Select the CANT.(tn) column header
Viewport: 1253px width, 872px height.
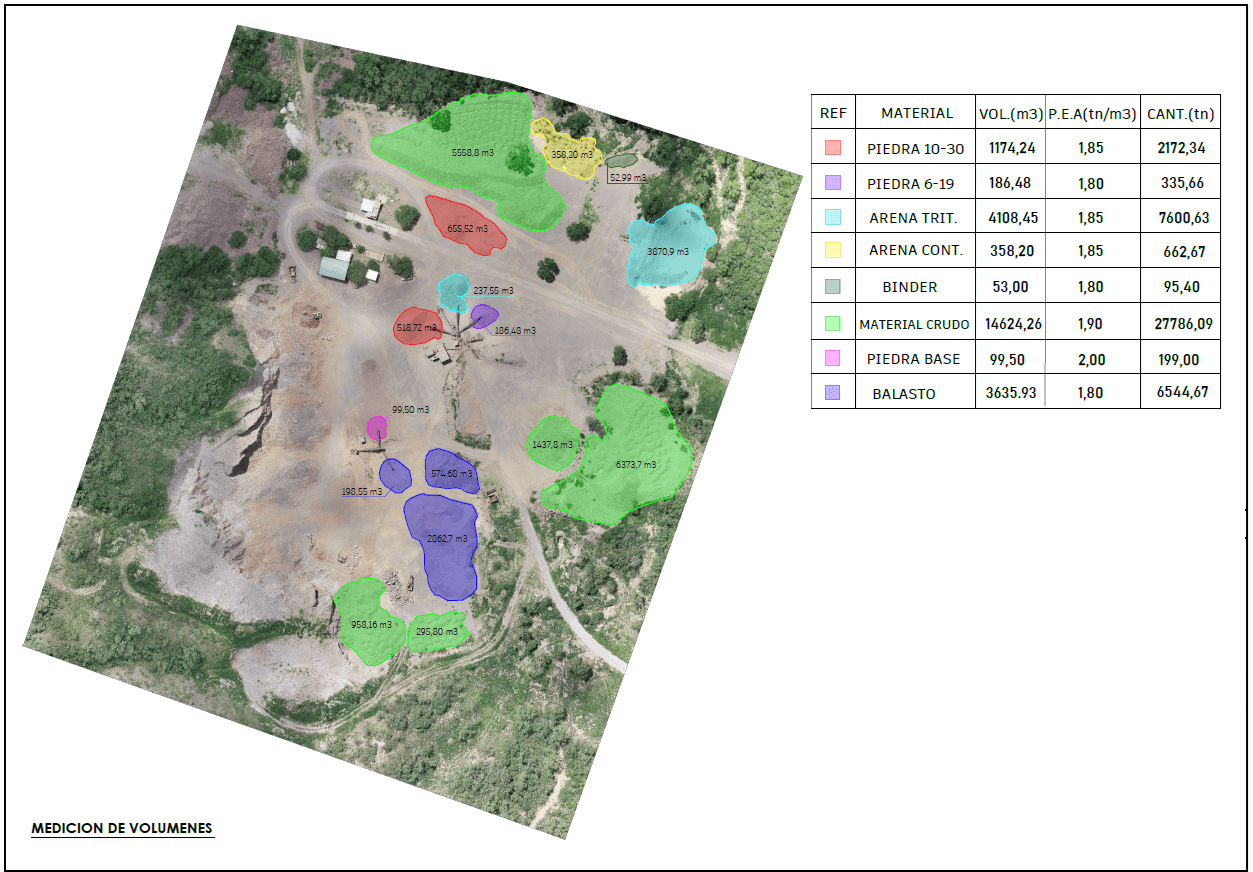(1180, 113)
